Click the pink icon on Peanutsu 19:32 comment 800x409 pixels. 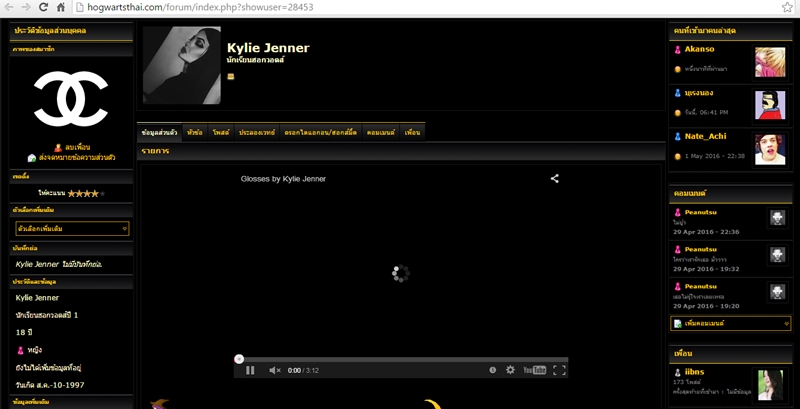point(678,249)
